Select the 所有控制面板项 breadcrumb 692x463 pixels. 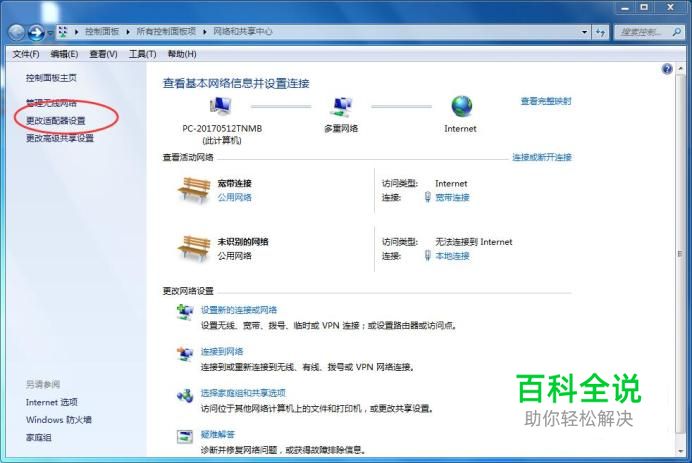point(166,31)
